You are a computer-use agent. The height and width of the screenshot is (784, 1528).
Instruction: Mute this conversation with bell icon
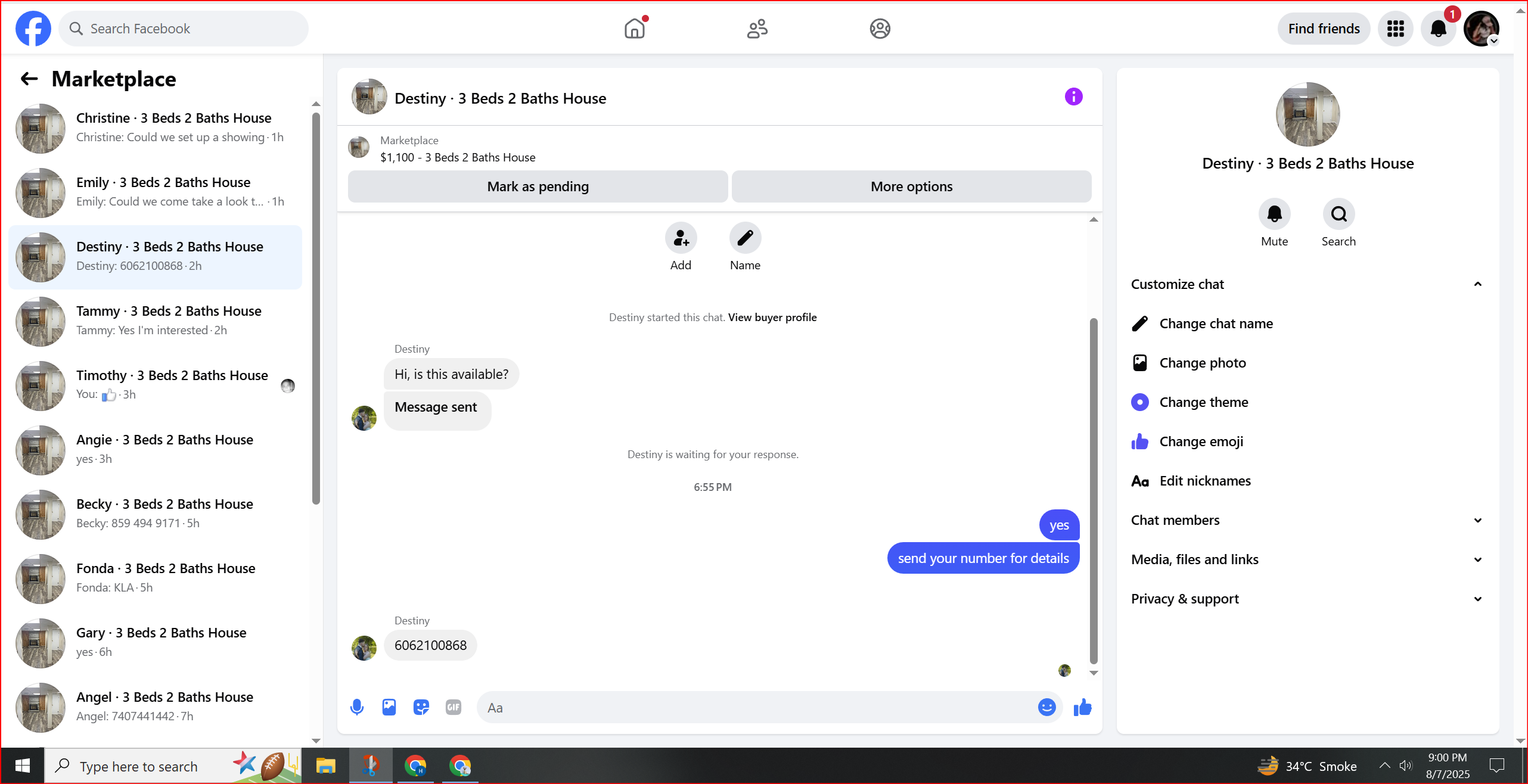tap(1274, 214)
